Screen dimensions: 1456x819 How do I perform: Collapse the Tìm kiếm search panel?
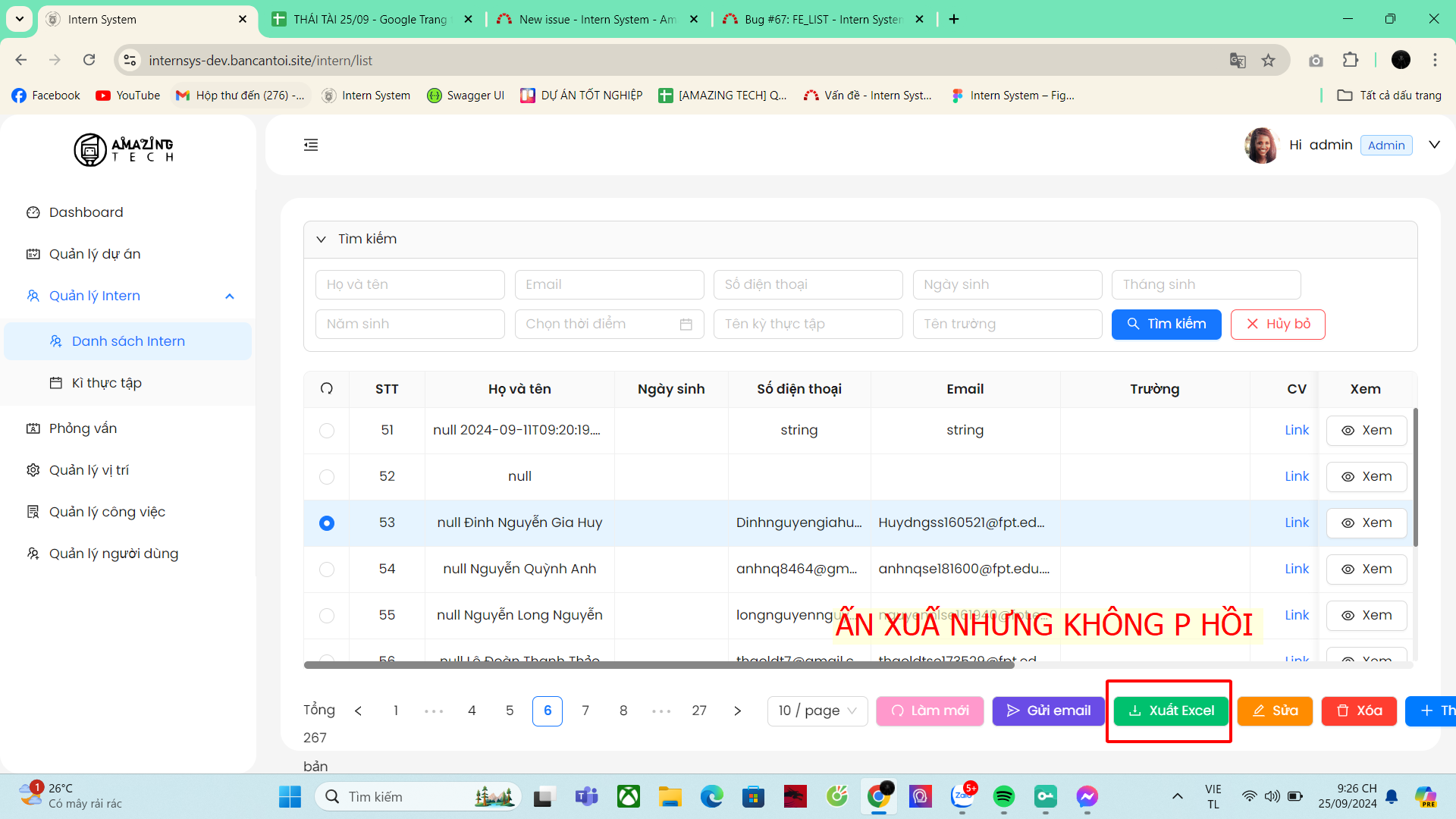click(x=322, y=240)
